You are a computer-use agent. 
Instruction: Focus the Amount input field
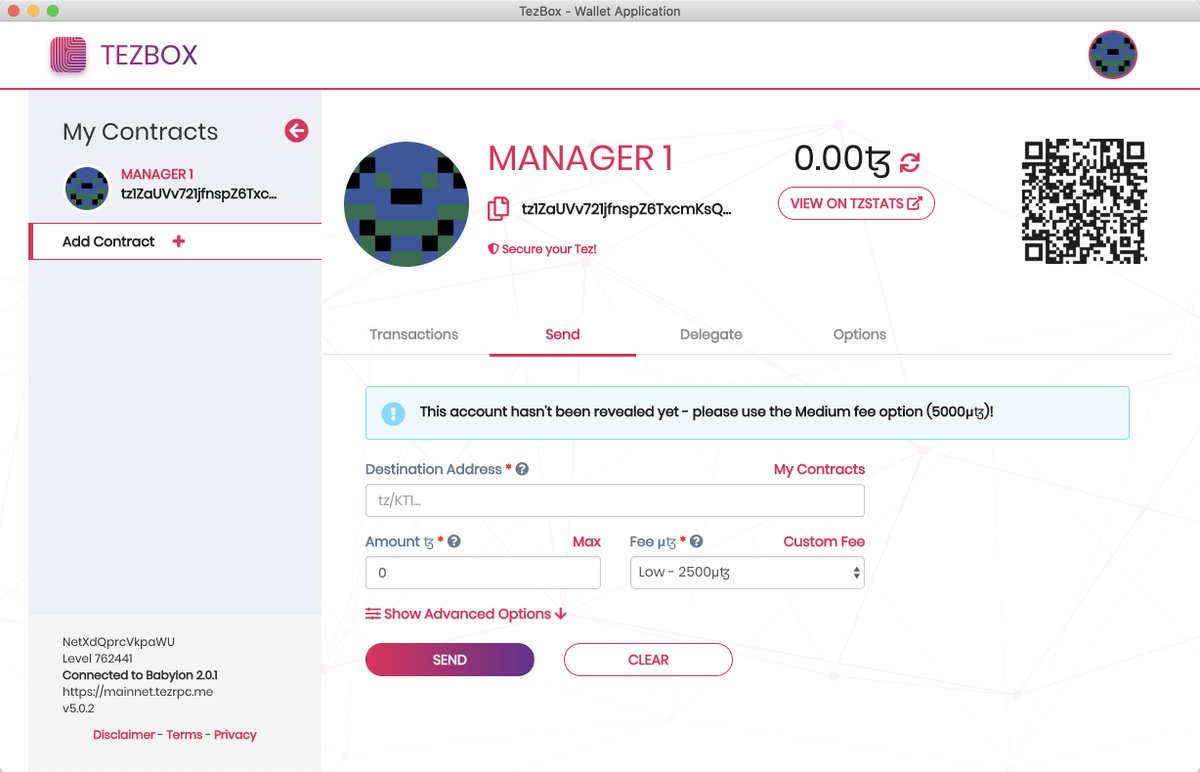483,573
